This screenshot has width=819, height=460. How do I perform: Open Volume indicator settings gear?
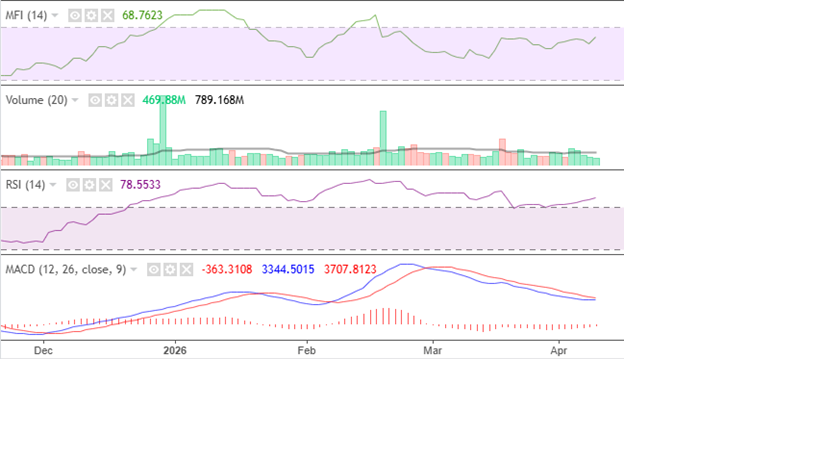pos(112,100)
